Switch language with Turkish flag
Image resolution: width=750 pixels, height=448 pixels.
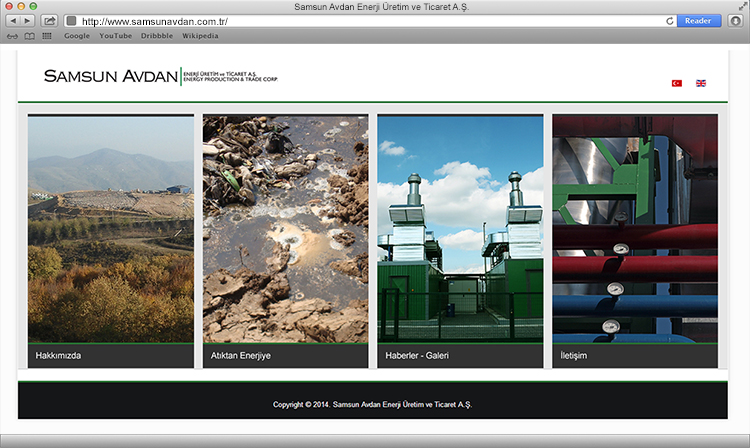pyautogui.click(x=677, y=83)
